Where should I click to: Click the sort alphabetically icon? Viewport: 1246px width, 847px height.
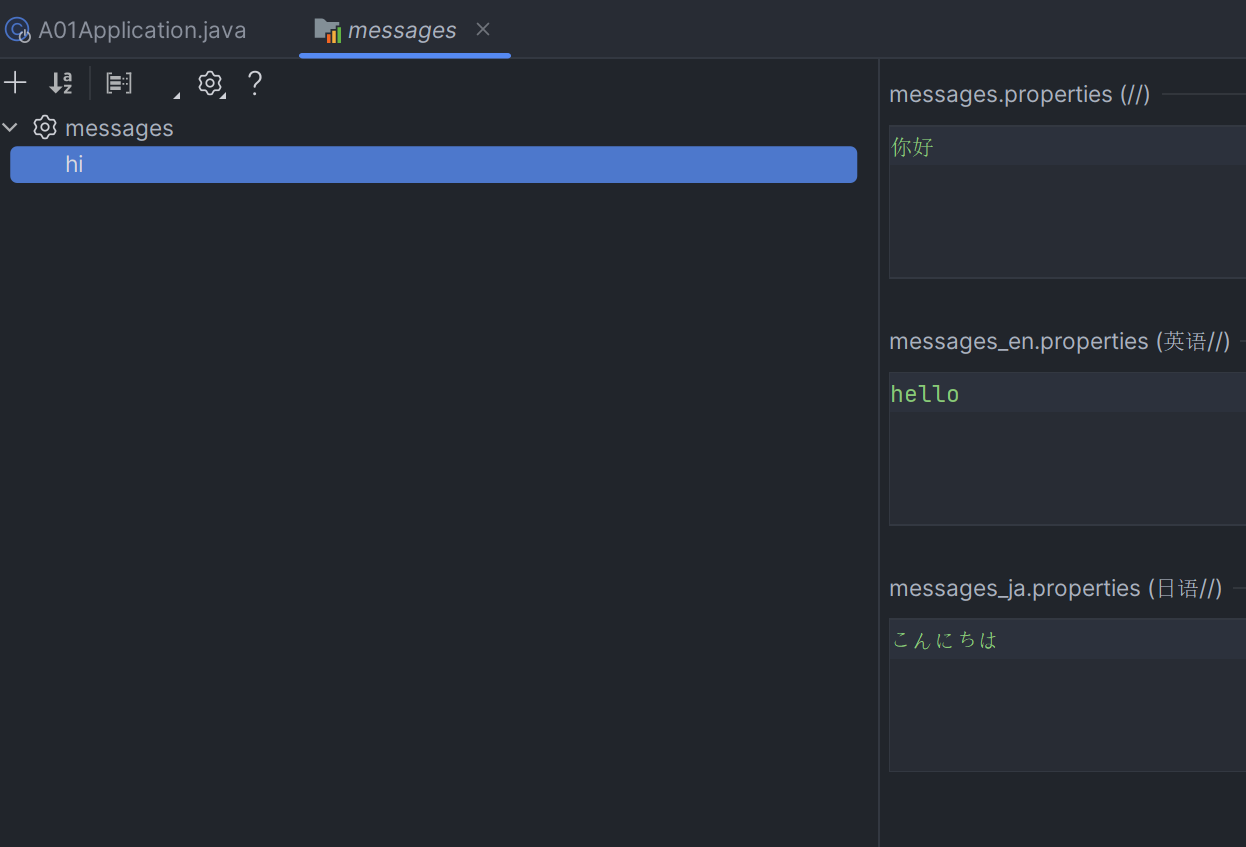pos(61,83)
